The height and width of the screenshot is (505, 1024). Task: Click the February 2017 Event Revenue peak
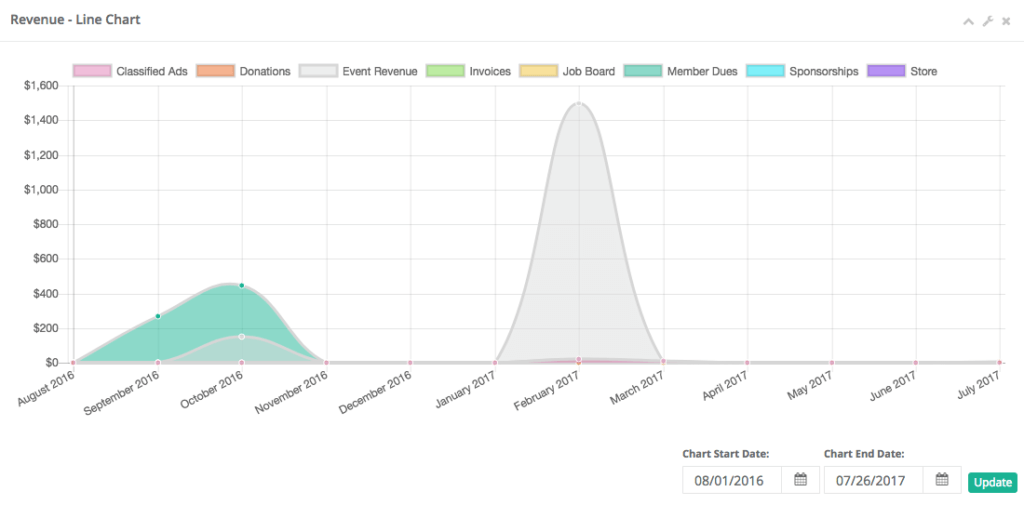578,103
